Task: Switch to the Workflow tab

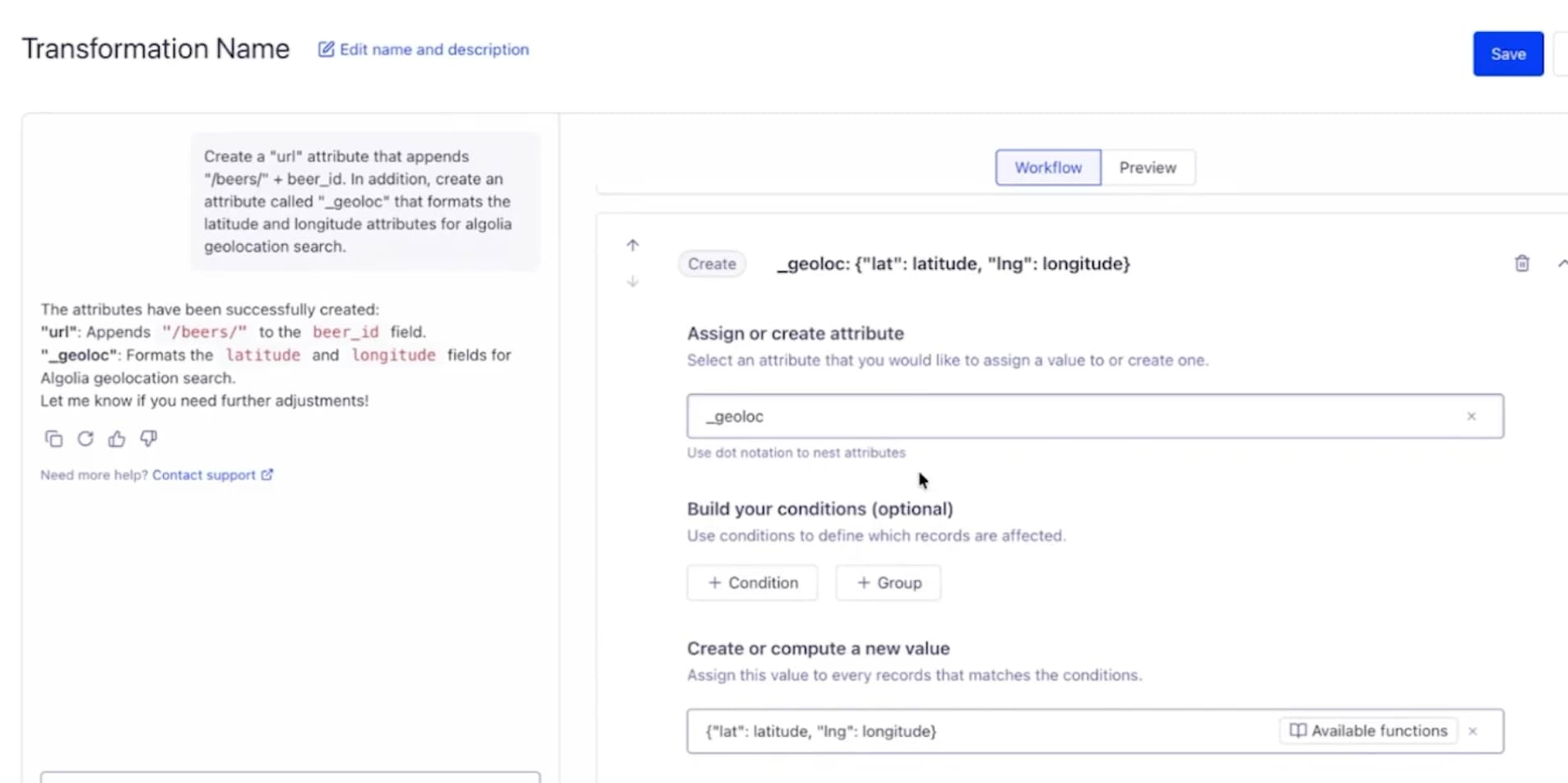Action: tap(1047, 168)
